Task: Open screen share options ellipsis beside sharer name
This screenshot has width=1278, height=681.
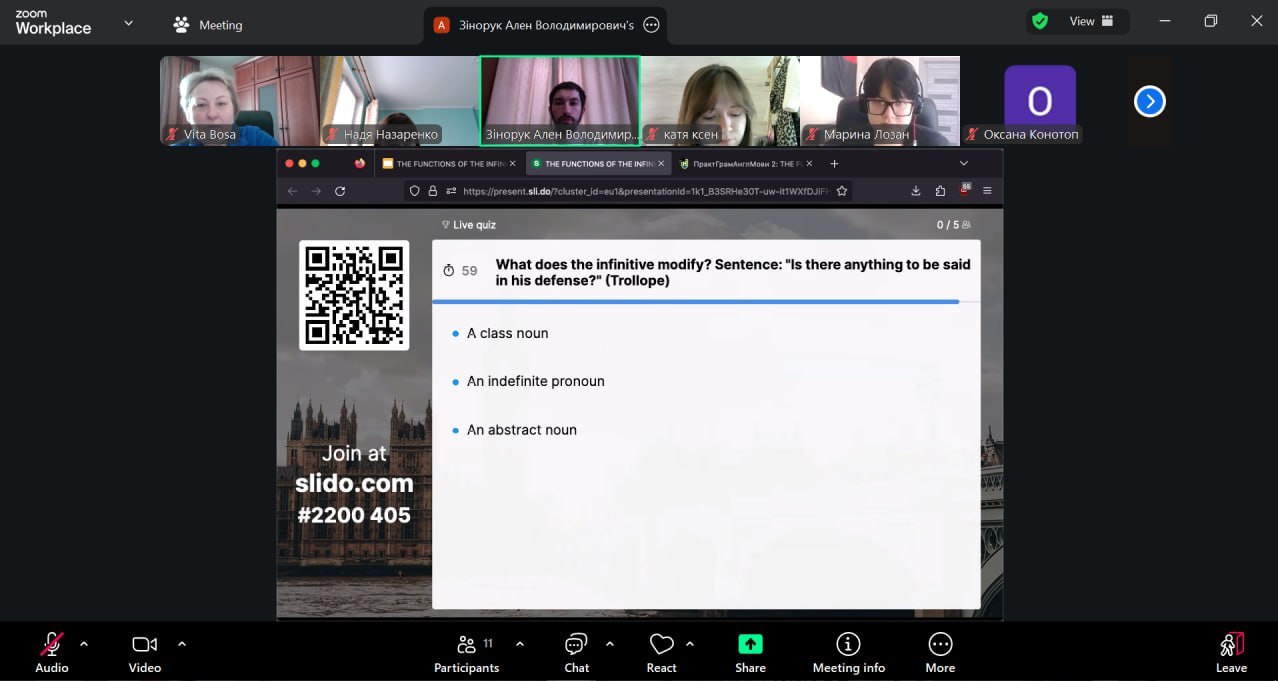Action: [x=651, y=25]
